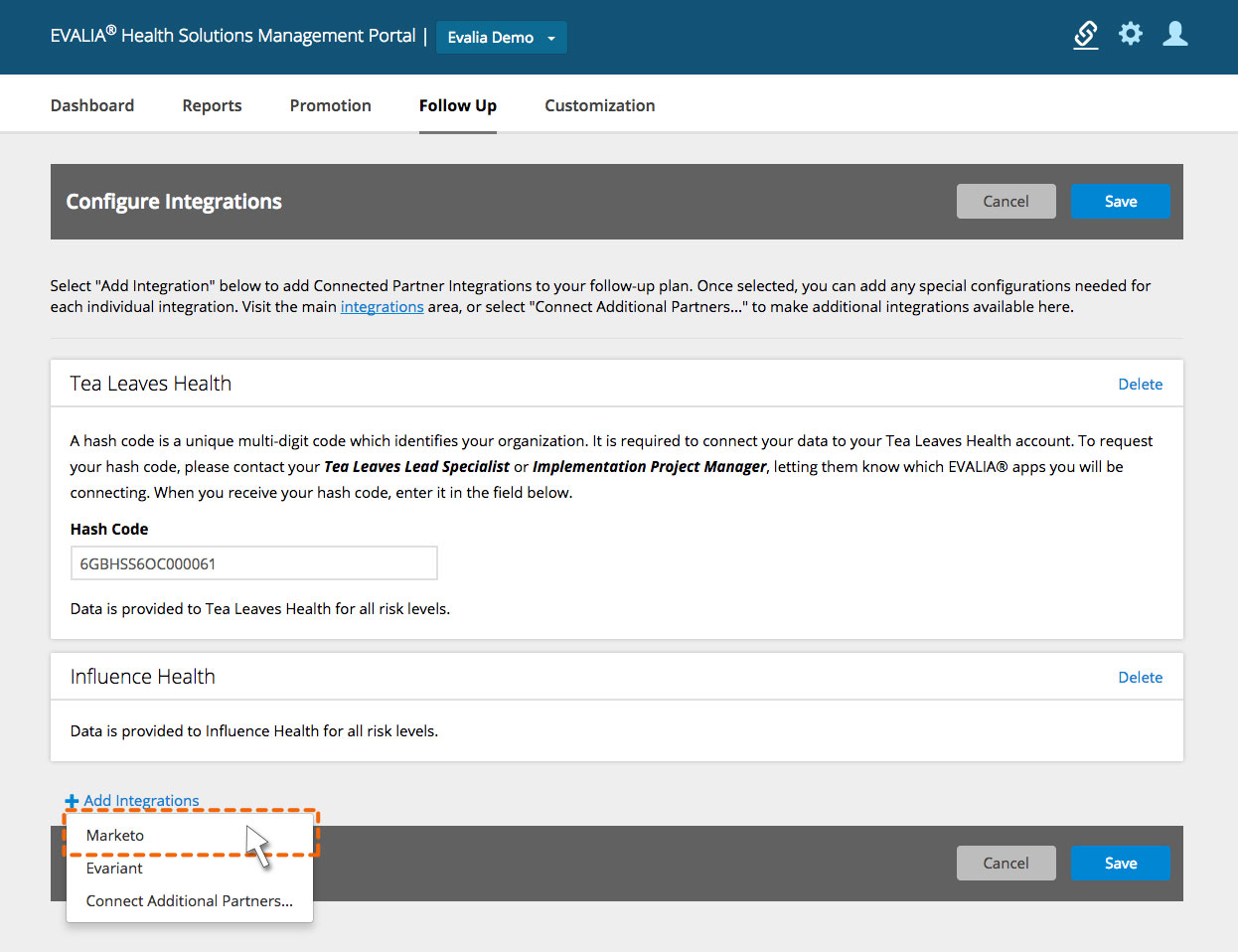The height and width of the screenshot is (952, 1238).
Task: Select the Follow Up tab
Action: point(458,105)
